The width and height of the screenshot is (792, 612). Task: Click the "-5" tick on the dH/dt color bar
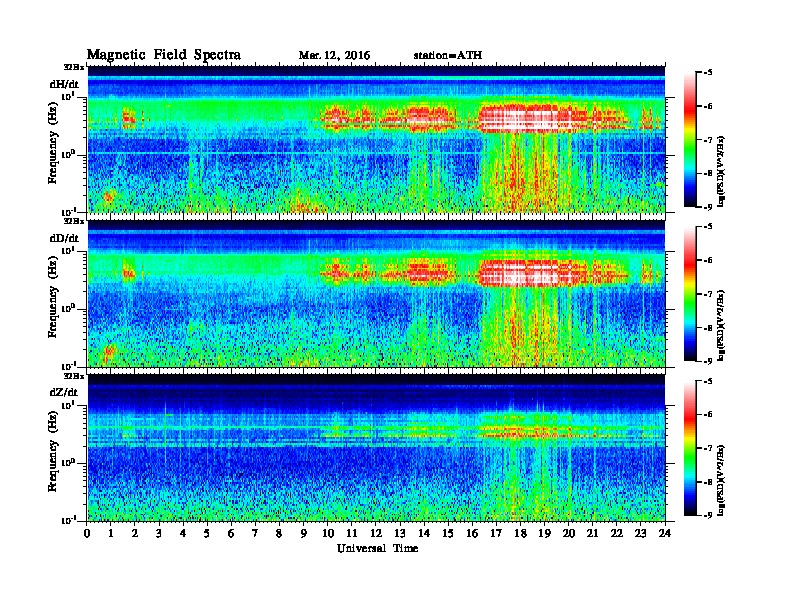(709, 73)
